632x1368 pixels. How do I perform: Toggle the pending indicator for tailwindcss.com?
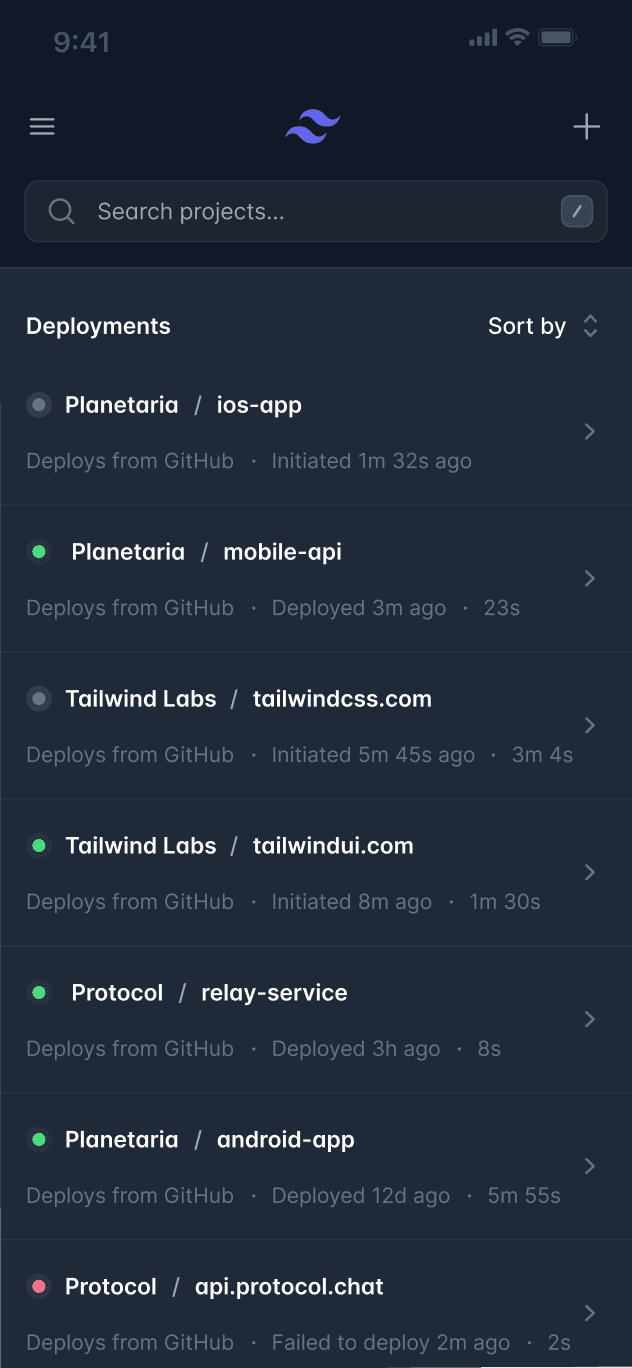point(38,698)
